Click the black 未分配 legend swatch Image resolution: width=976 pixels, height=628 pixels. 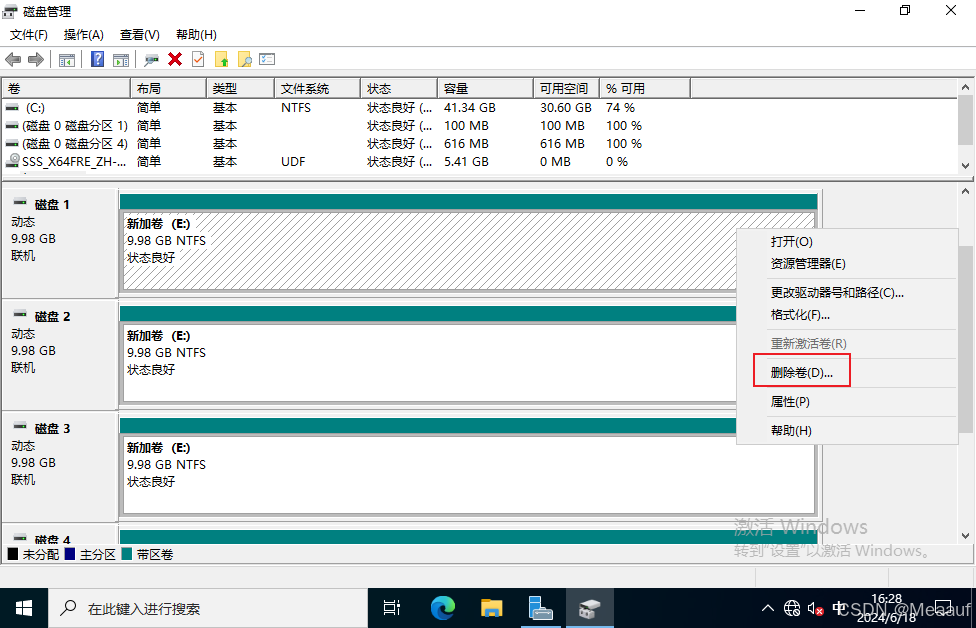click(x=12, y=554)
